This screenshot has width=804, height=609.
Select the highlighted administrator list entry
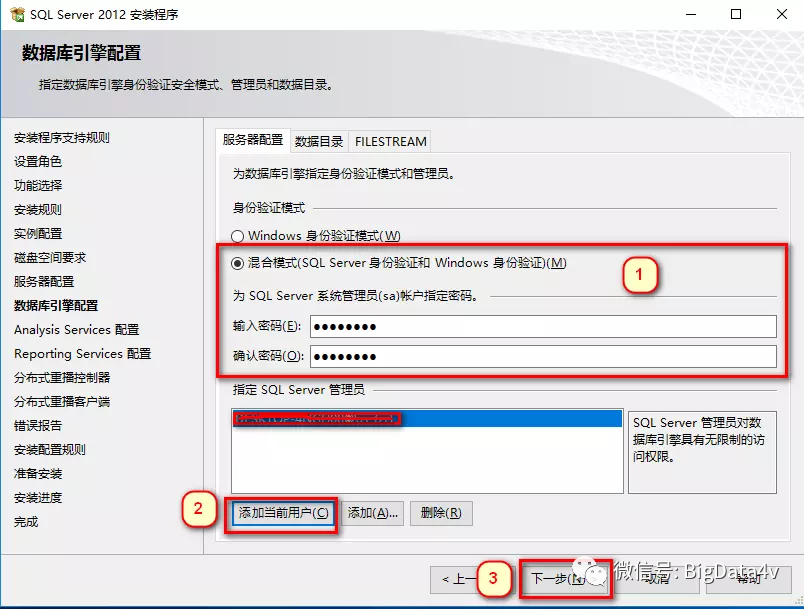[427, 418]
